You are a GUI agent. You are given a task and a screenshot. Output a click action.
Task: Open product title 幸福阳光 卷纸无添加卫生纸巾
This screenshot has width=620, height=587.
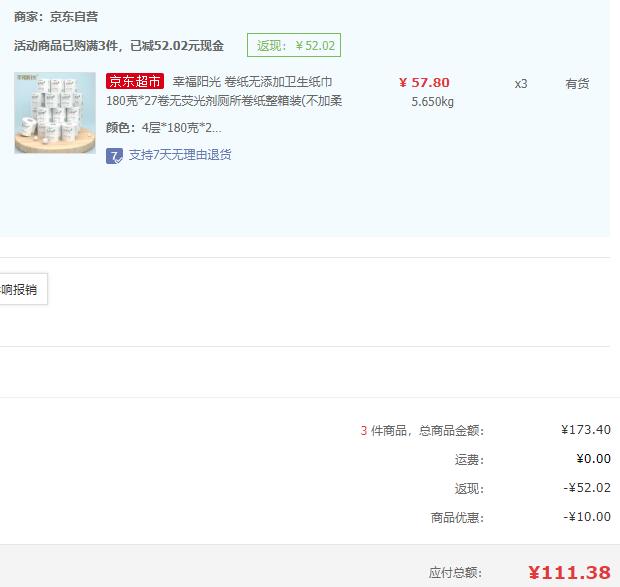[252, 82]
